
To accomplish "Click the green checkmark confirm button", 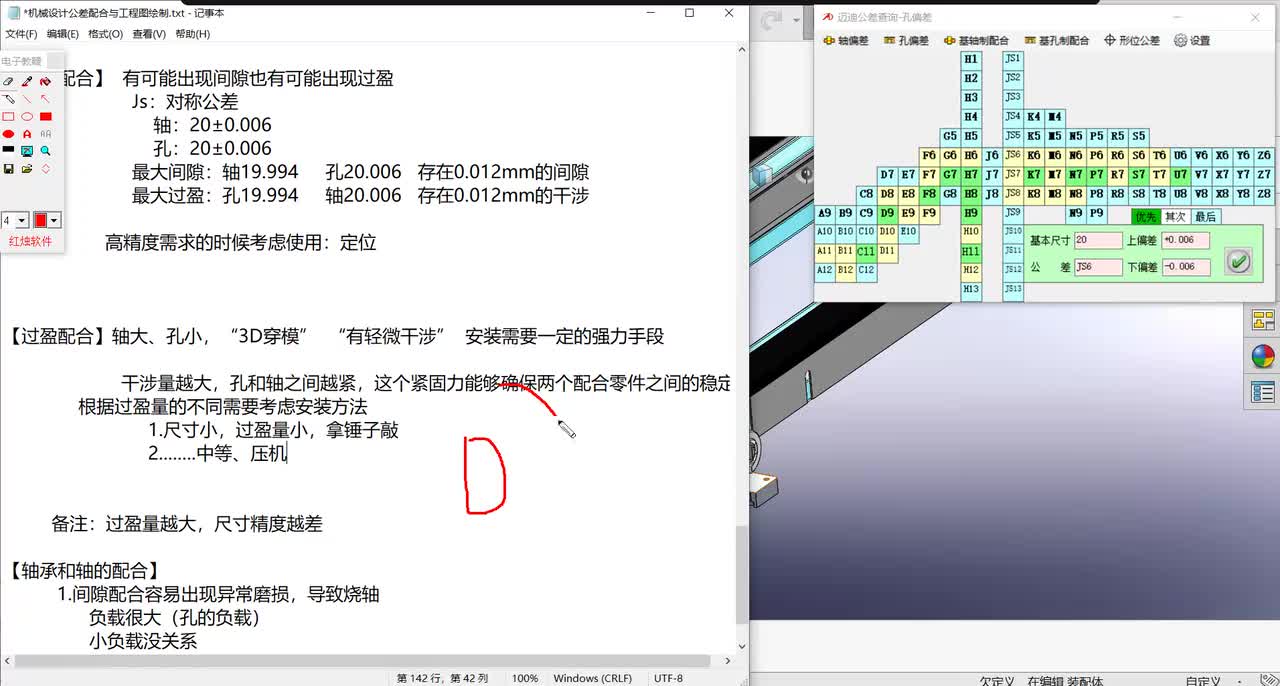I will click(x=1238, y=261).
